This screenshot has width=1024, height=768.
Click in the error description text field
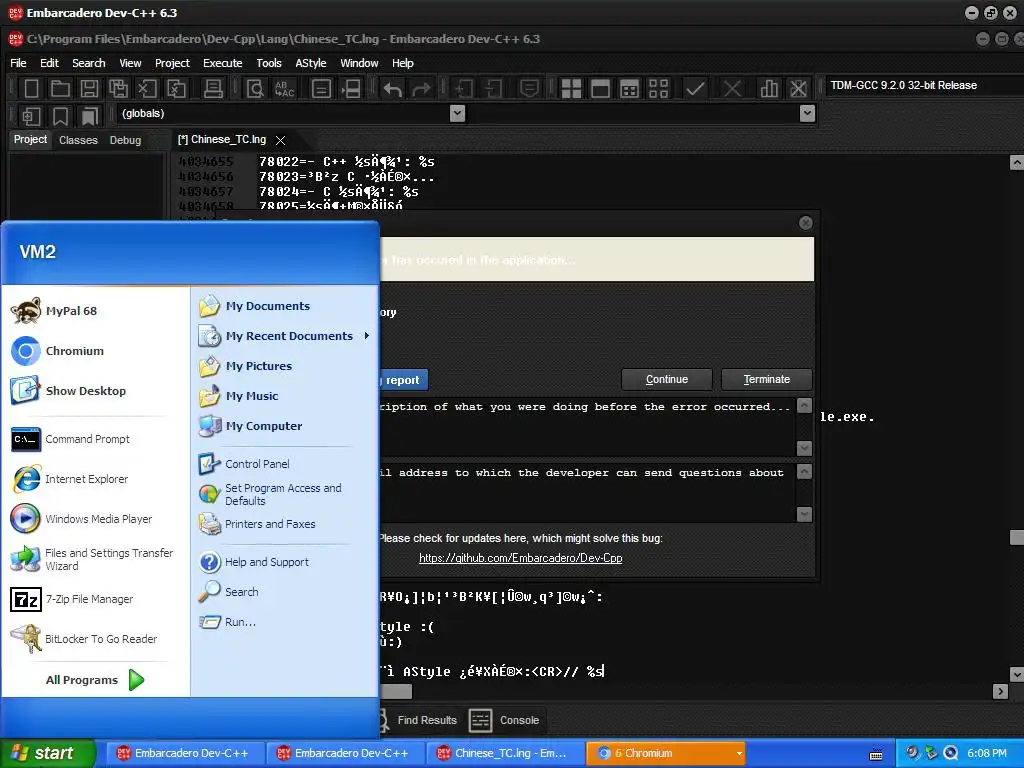(x=587, y=426)
